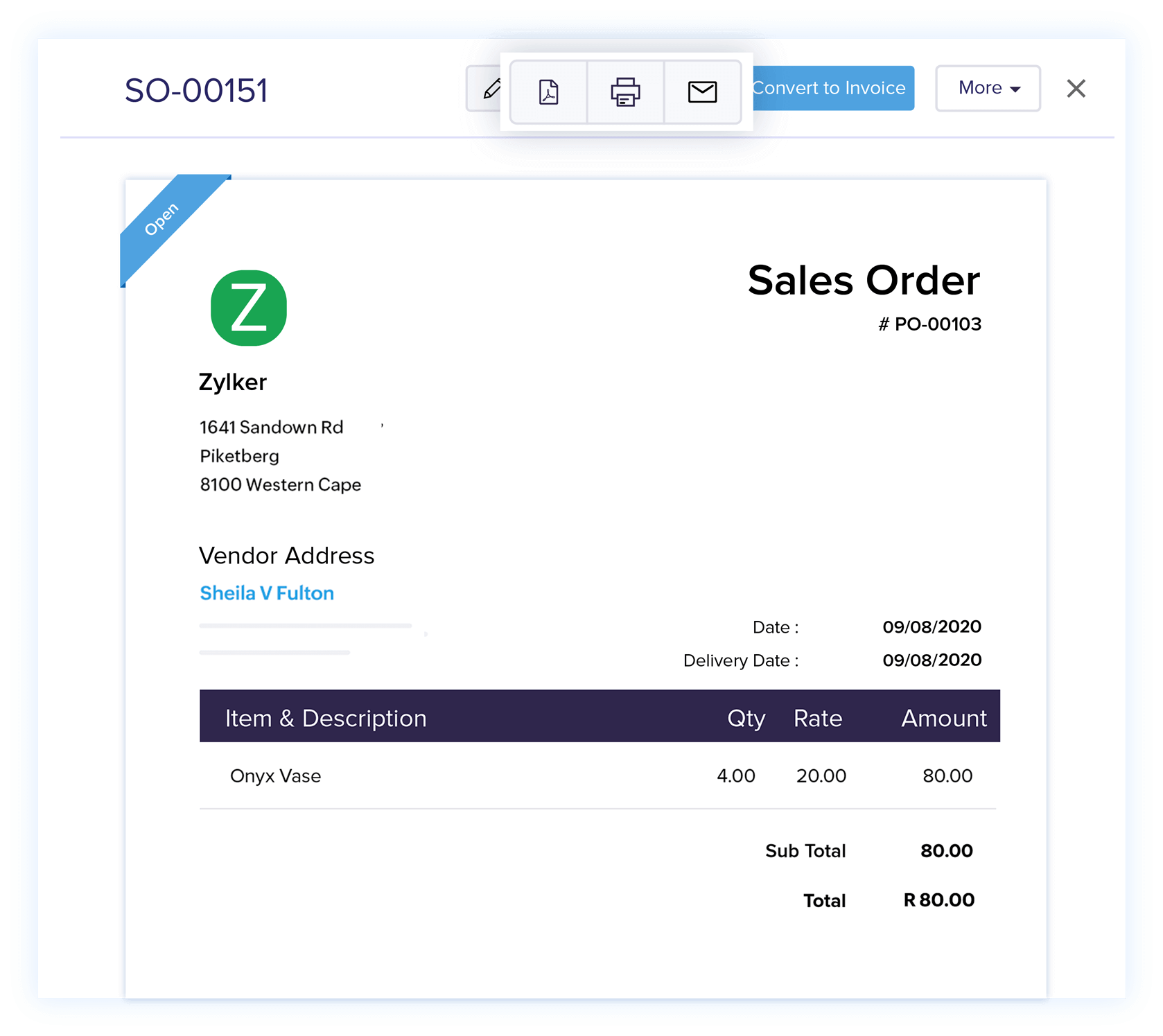
Task: Select the SO-00151 heading text
Action: click(196, 91)
